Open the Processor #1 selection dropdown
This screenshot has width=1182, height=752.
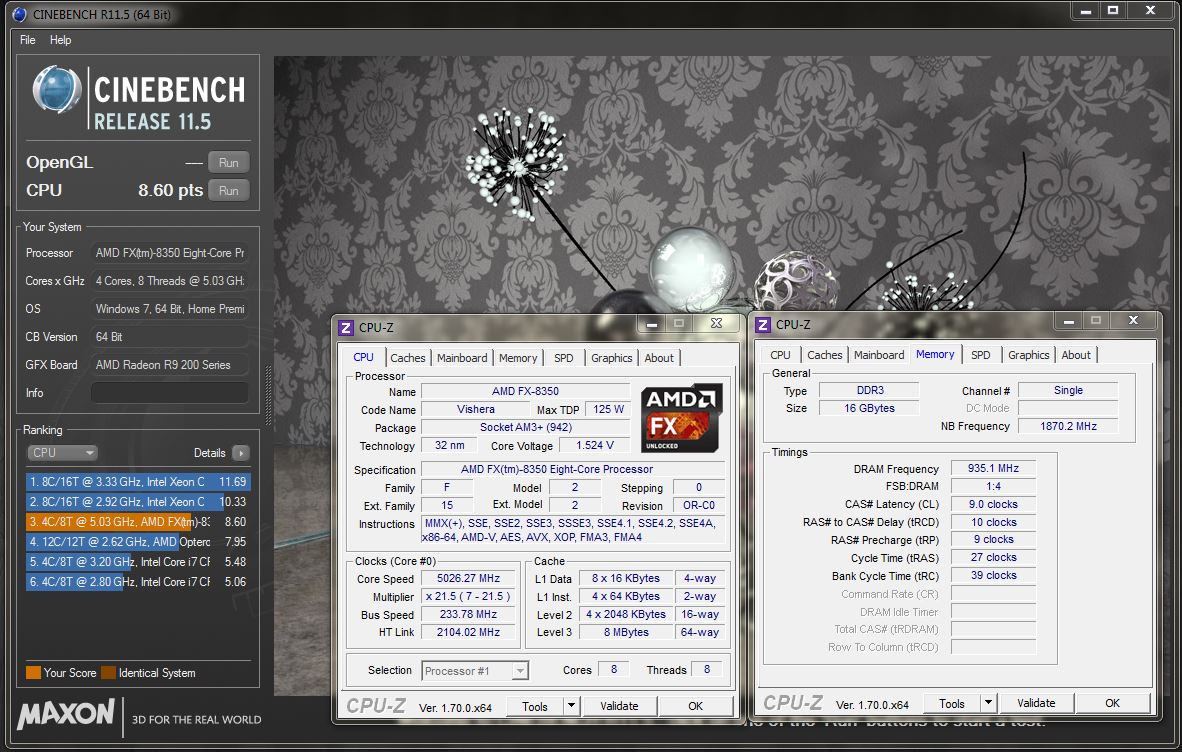pos(475,671)
